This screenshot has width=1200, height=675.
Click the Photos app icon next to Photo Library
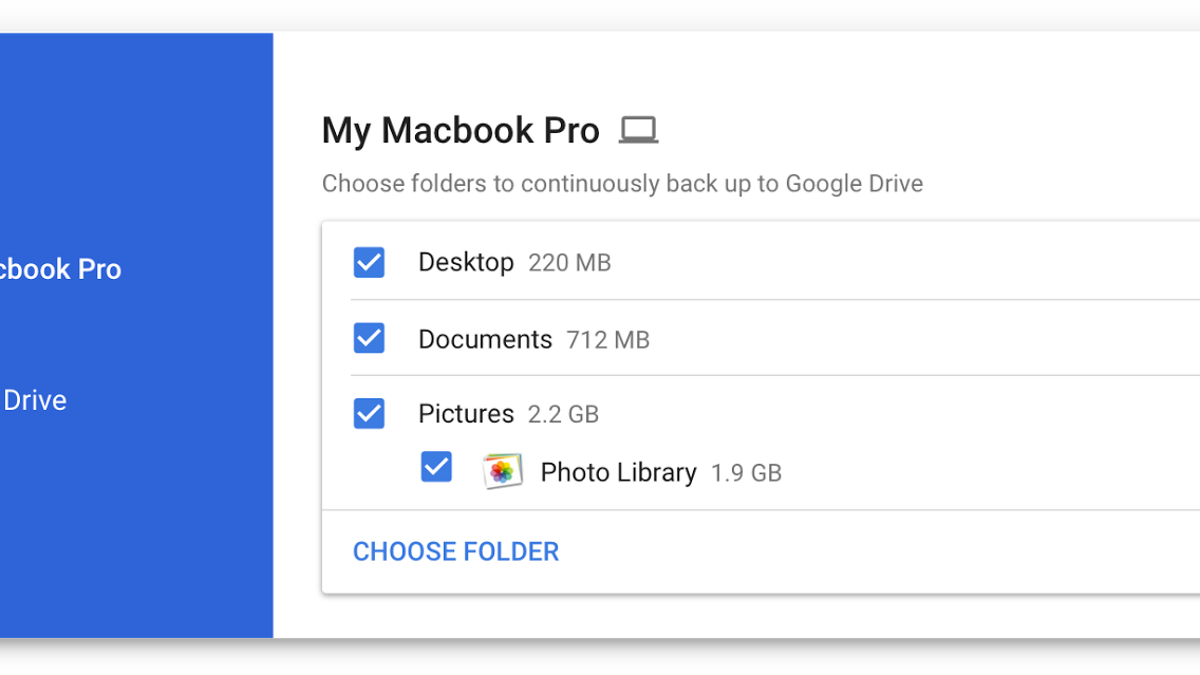(x=502, y=471)
